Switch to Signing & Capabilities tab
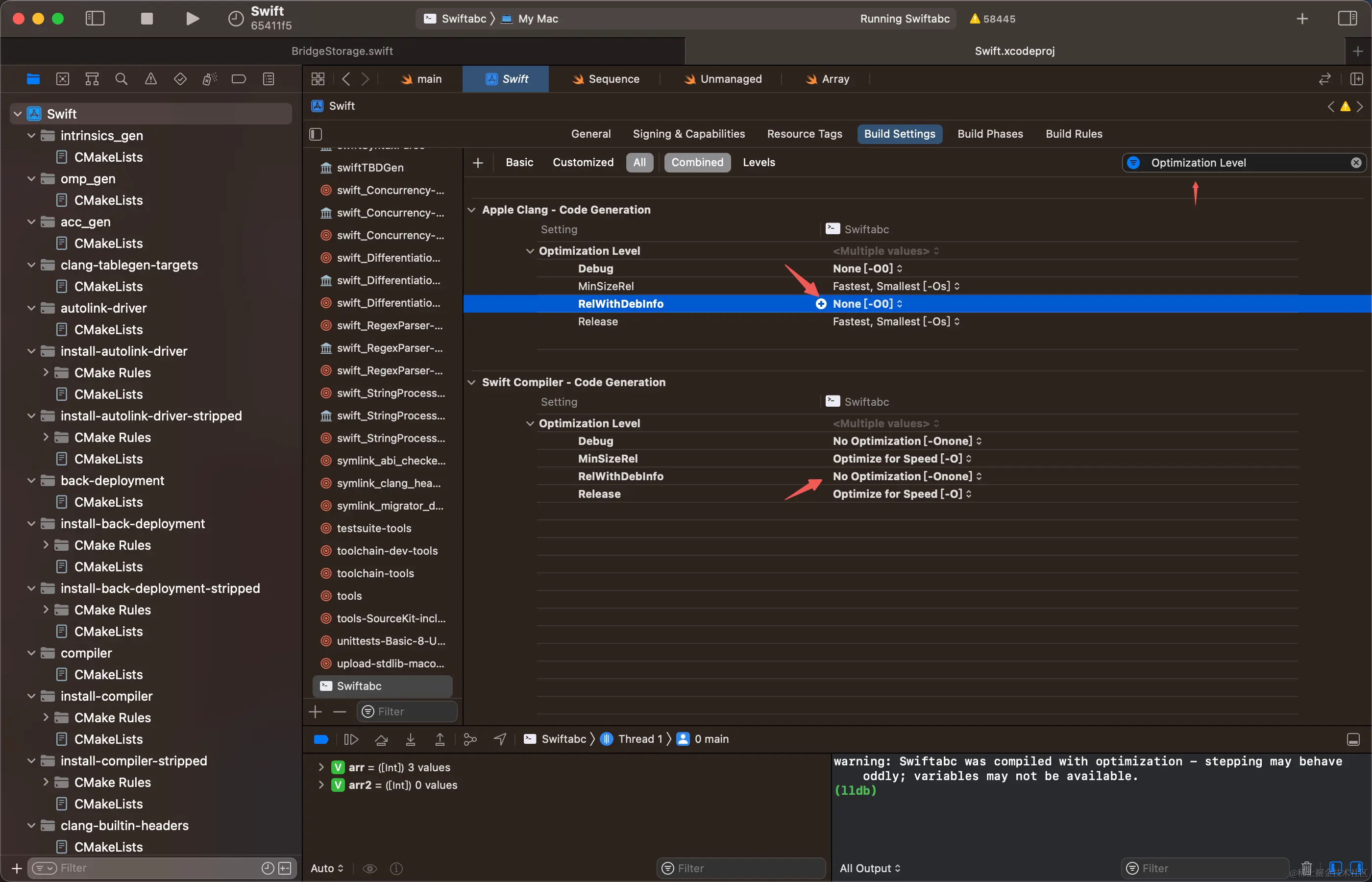Viewport: 1372px width, 882px height. [x=689, y=134]
